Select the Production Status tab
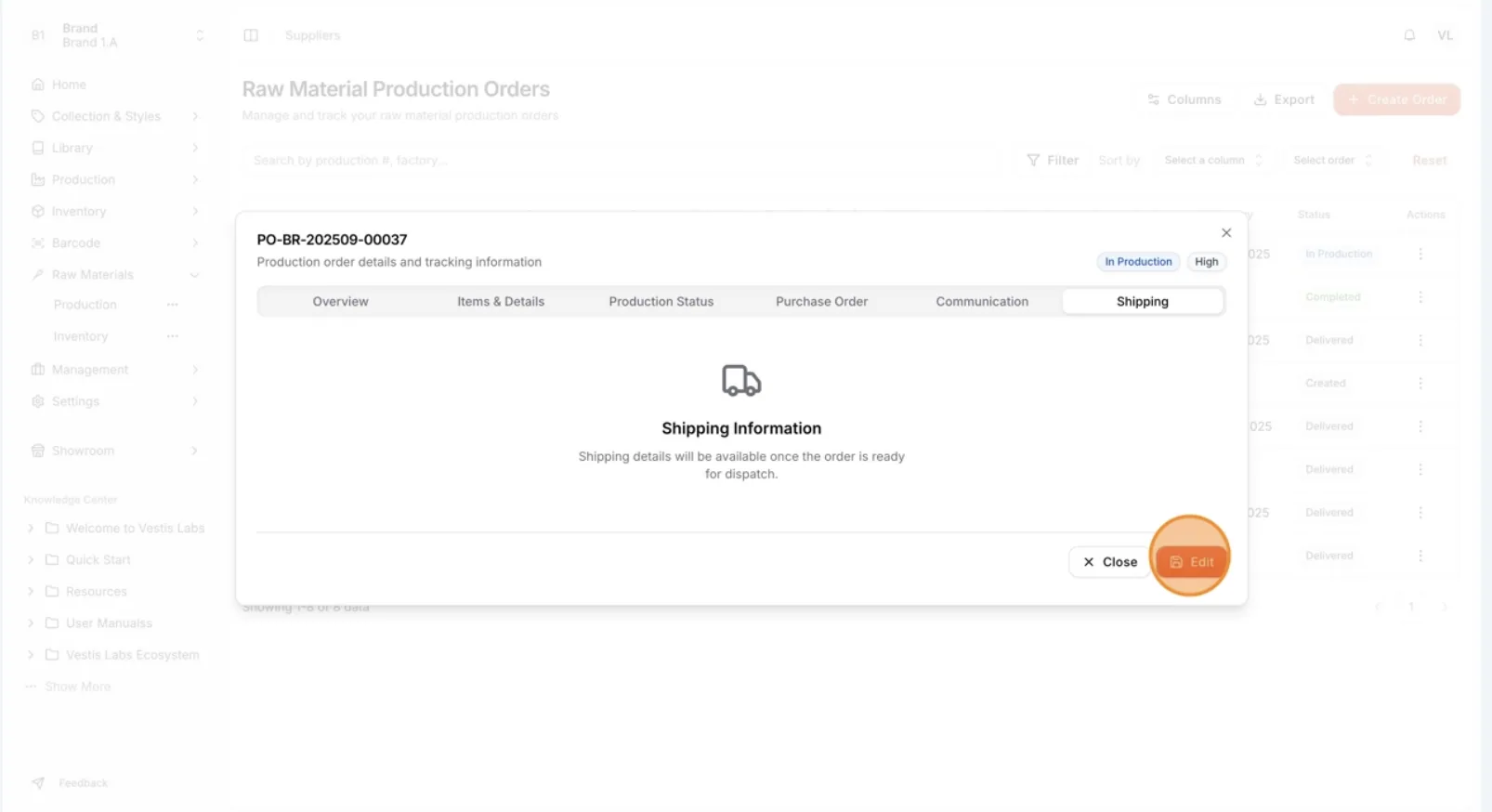Viewport: 1492px width, 812px height. click(661, 301)
